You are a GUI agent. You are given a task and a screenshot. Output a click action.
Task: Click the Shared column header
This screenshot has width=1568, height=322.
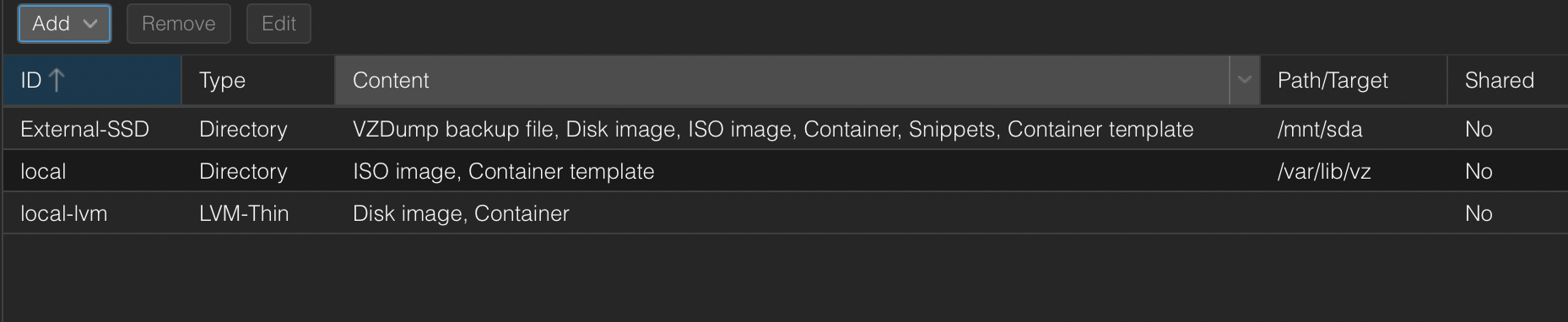pyautogui.click(x=1507, y=80)
